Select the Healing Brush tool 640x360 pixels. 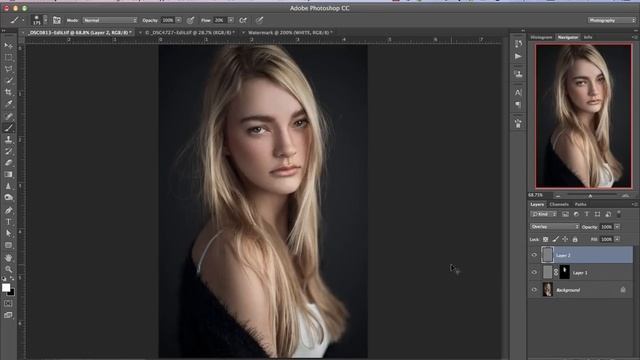coord(8,116)
